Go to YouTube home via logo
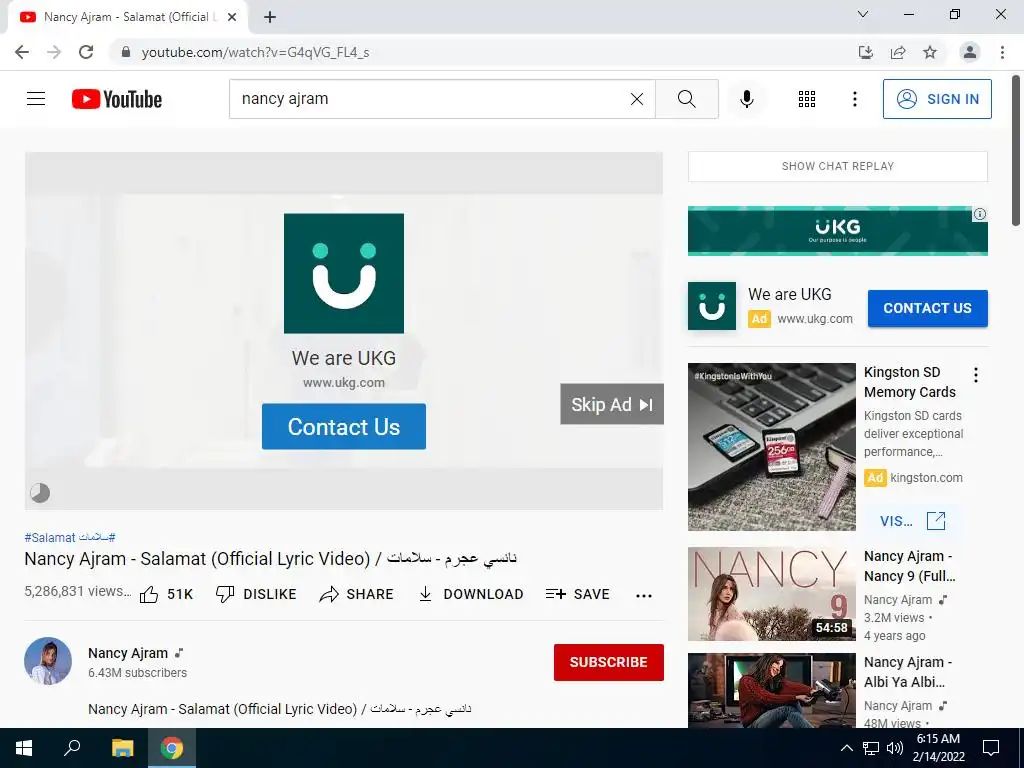Screen dimensions: 1024x768 coord(117,99)
